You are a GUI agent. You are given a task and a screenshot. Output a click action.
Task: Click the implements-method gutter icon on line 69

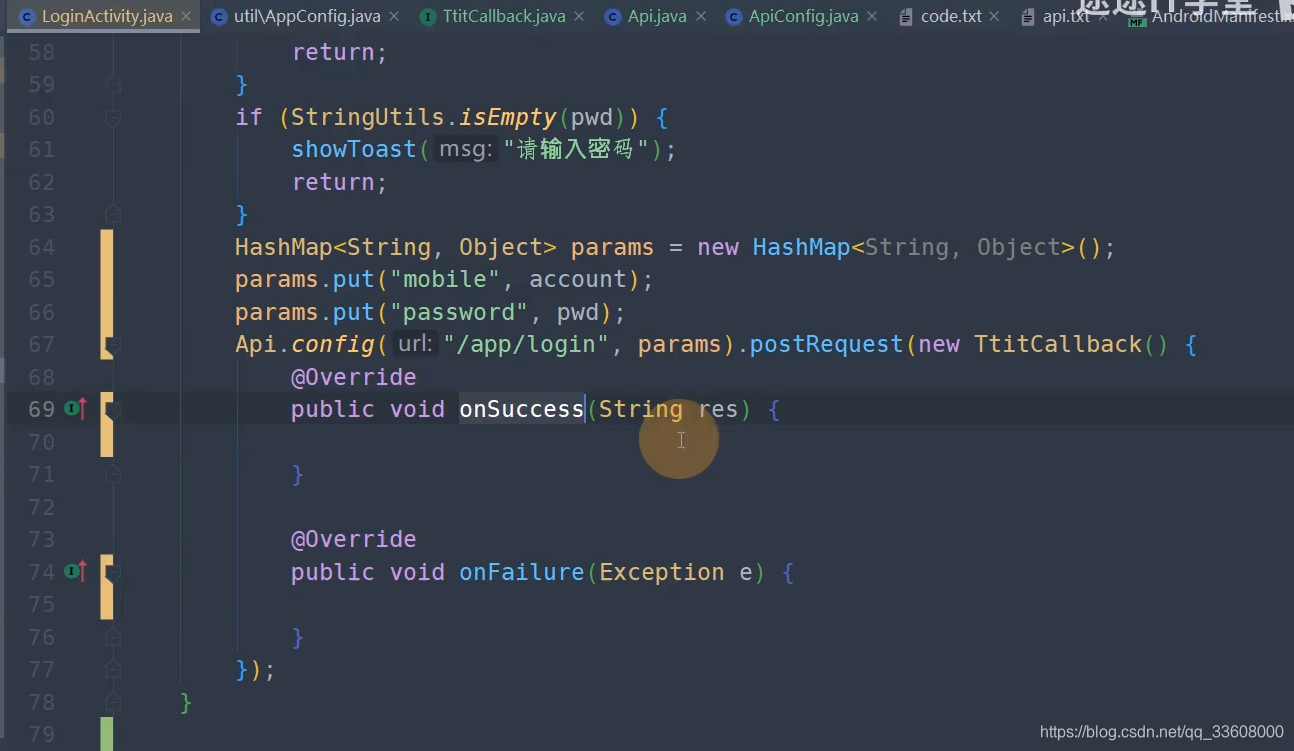pos(76,408)
